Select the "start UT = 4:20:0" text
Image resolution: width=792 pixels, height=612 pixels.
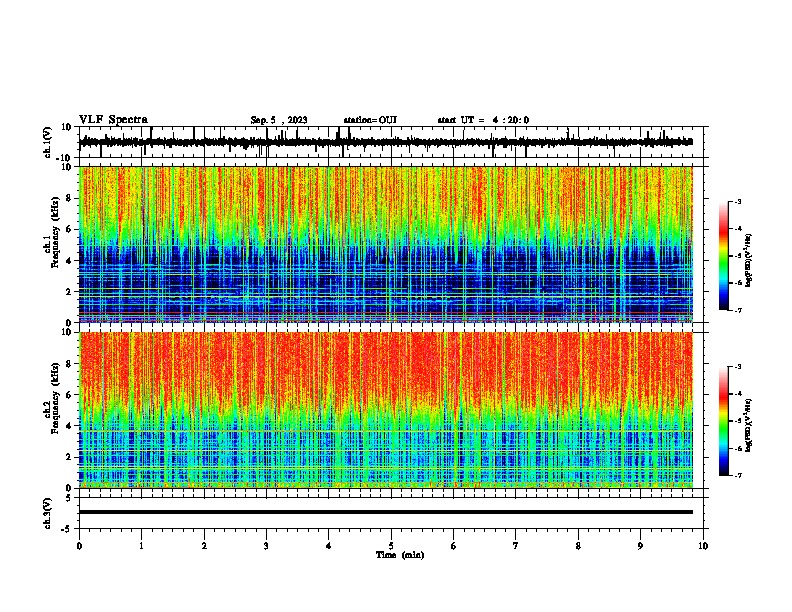[483, 120]
